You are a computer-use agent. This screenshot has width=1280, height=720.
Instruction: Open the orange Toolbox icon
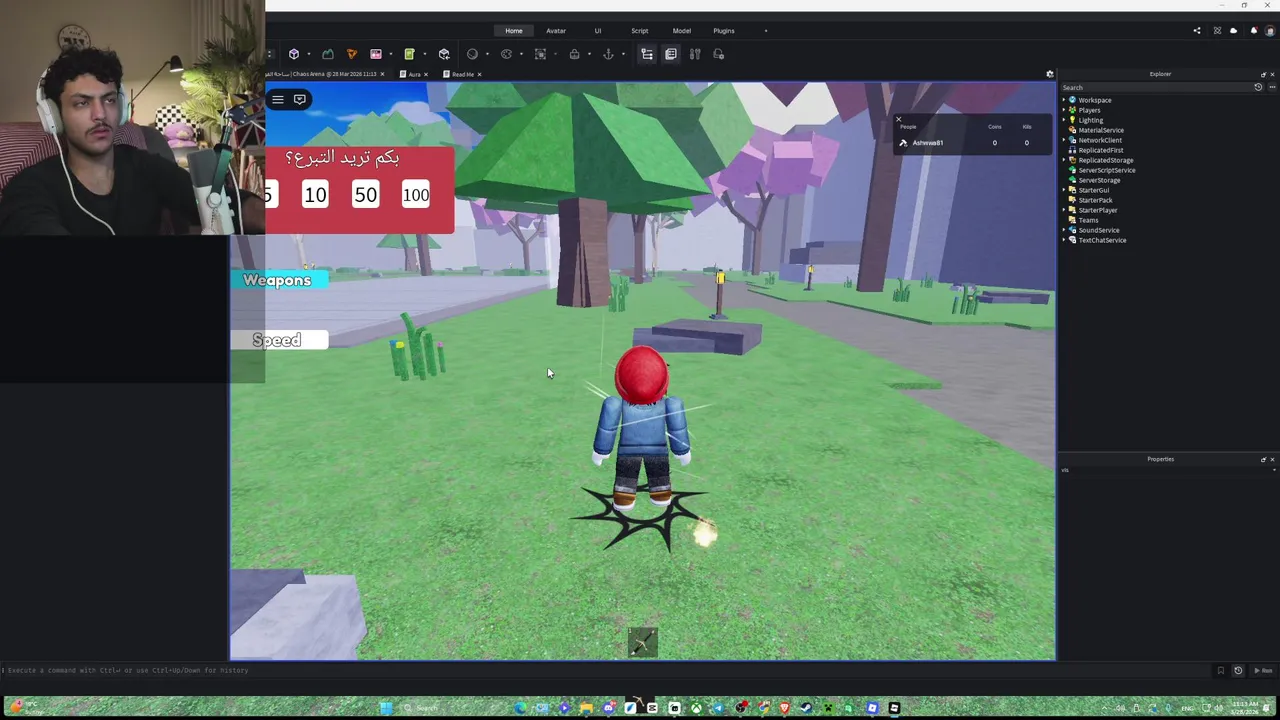click(351, 54)
